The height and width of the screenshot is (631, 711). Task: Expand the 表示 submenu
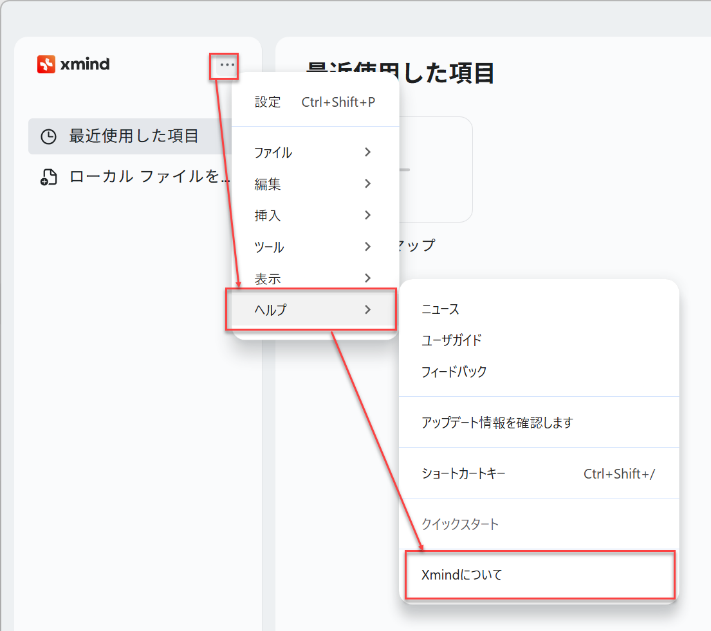pos(315,278)
